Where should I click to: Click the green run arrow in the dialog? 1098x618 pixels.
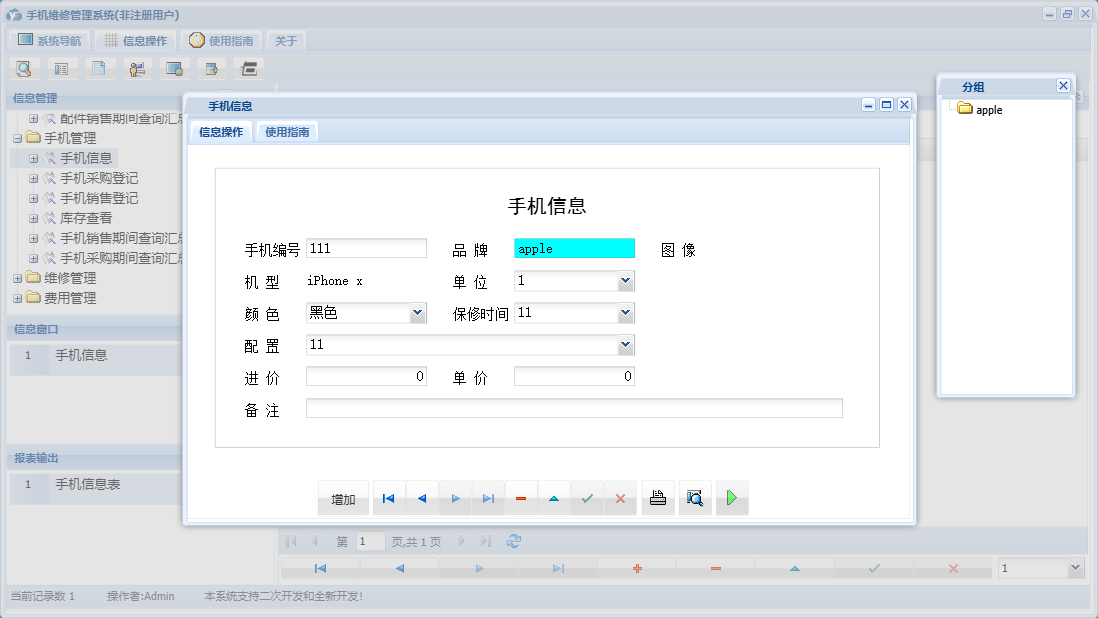731,497
